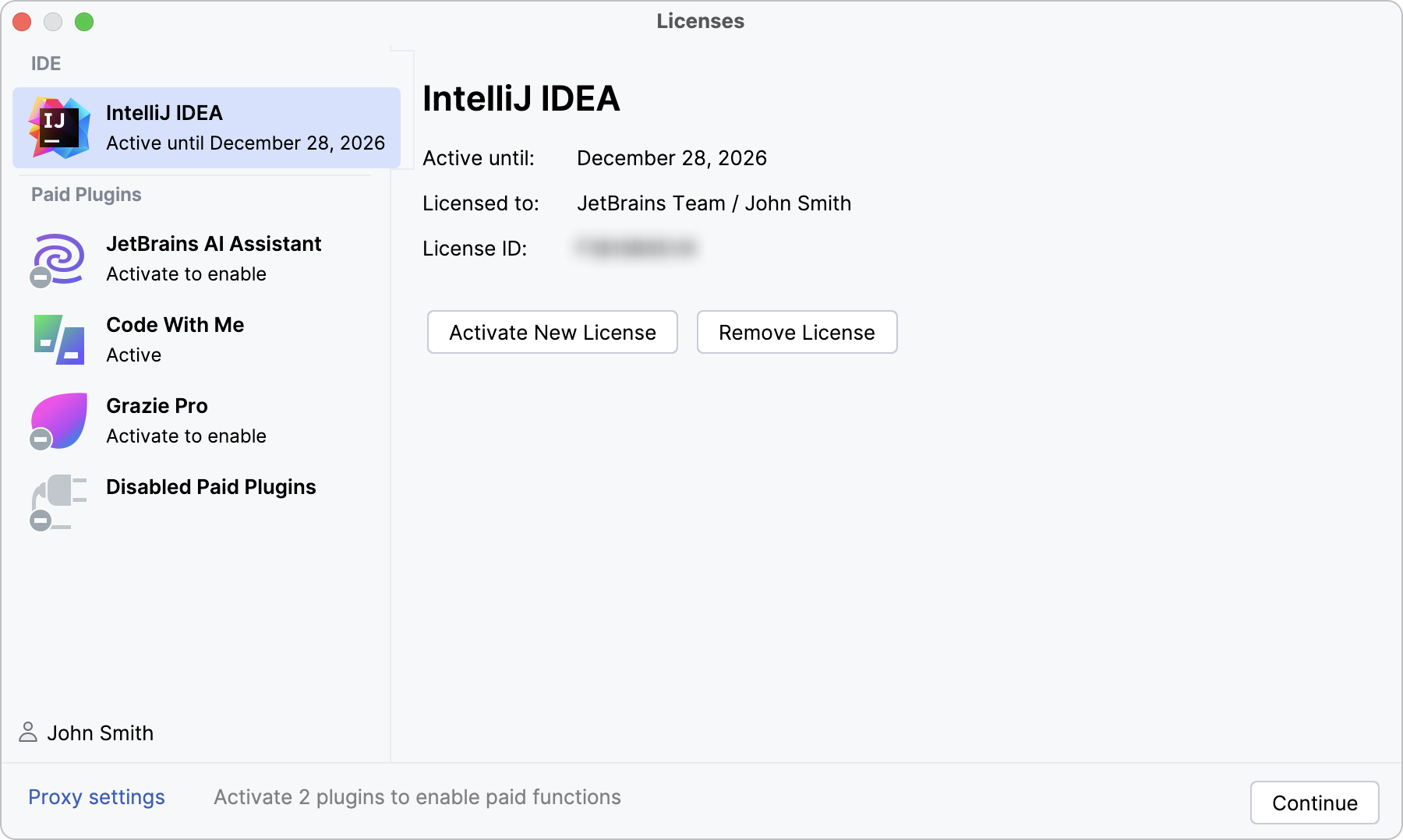Click the Grazie Pro leaf icon

click(x=61, y=419)
